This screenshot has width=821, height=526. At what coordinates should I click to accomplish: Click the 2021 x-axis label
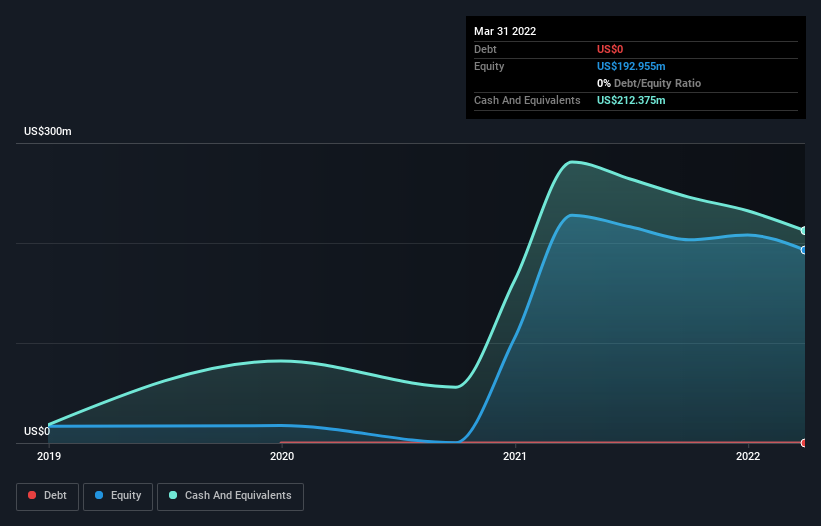(515, 456)
